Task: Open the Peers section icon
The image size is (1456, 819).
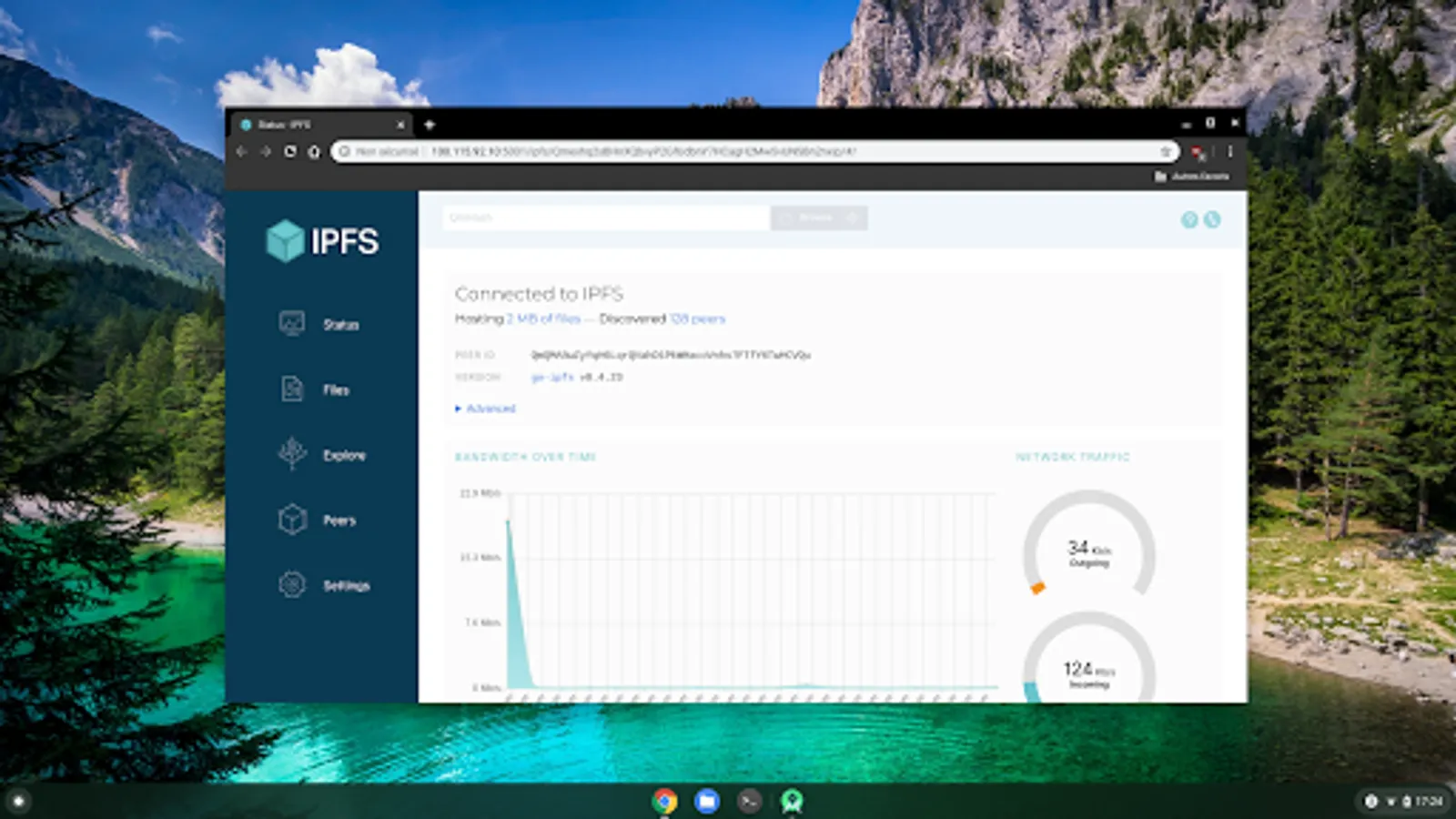Action: 292,520
